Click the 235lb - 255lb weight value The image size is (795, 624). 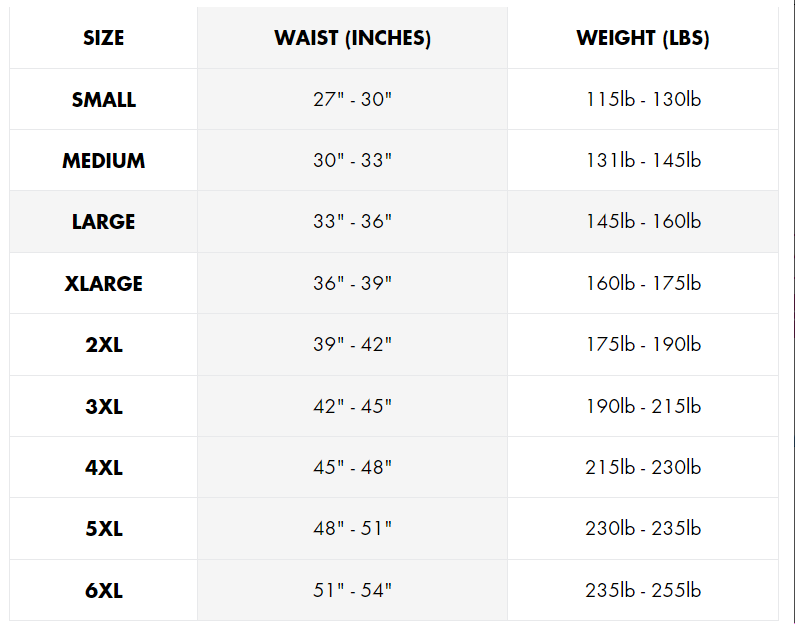(643, 591)
